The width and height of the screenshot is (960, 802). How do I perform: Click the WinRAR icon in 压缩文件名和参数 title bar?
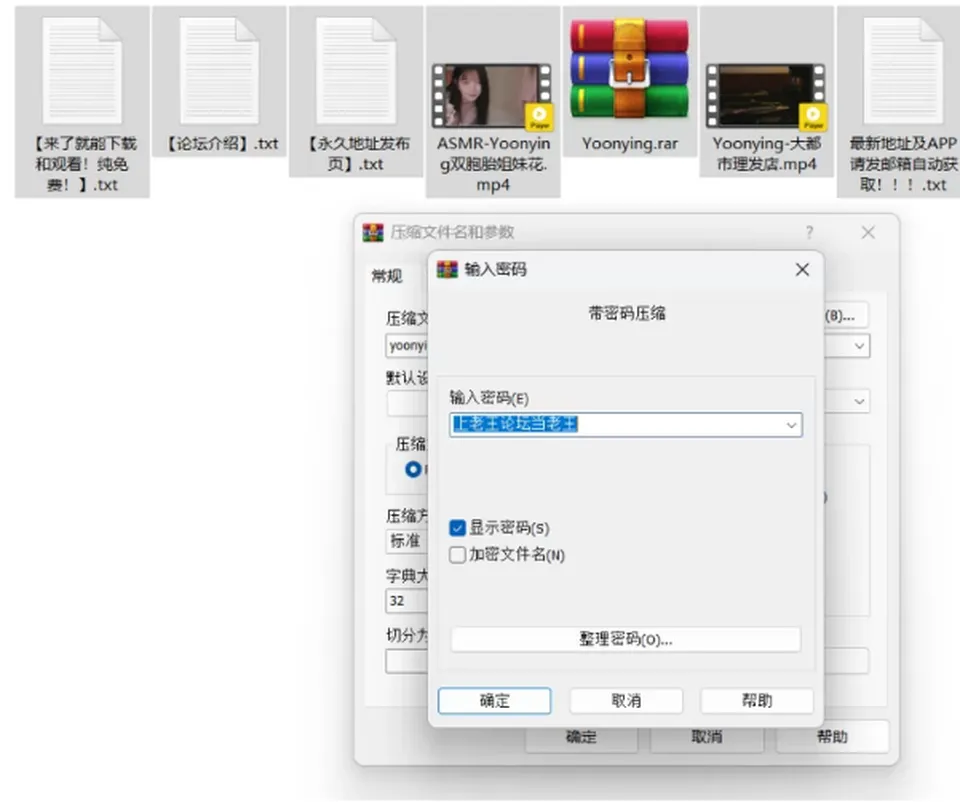(x=373, y=232)
